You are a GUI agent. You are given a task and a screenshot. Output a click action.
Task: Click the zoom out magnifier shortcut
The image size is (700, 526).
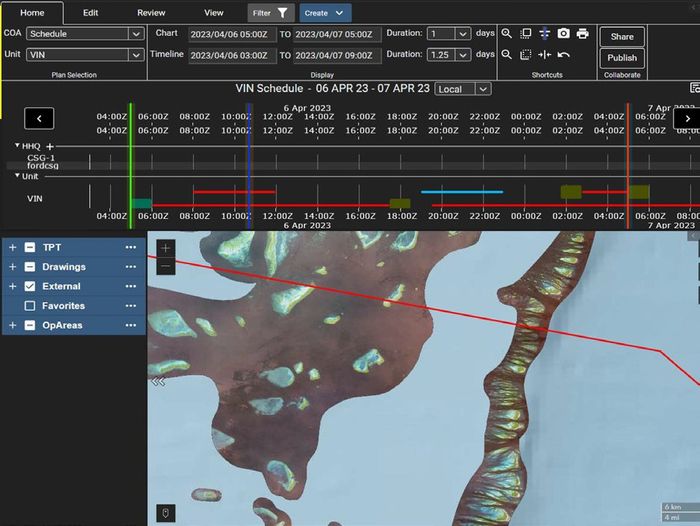pos(507,55)
